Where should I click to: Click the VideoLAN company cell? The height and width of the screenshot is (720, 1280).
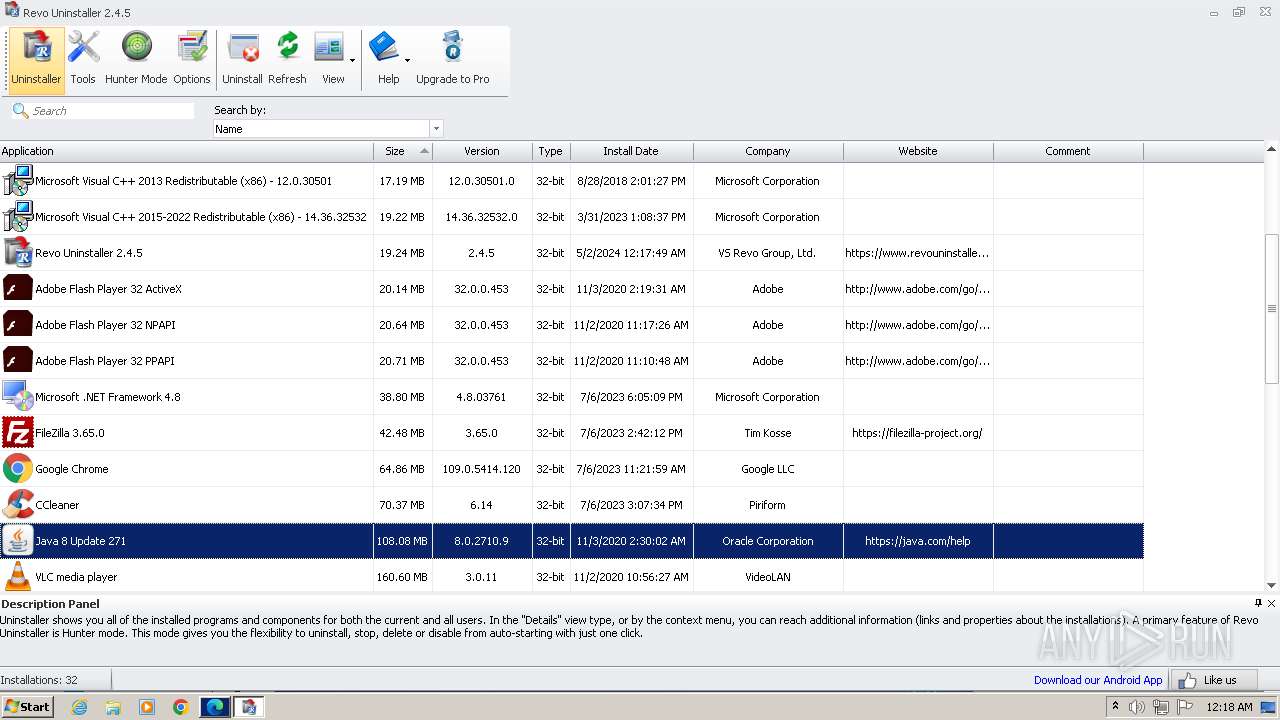point(768,577)
